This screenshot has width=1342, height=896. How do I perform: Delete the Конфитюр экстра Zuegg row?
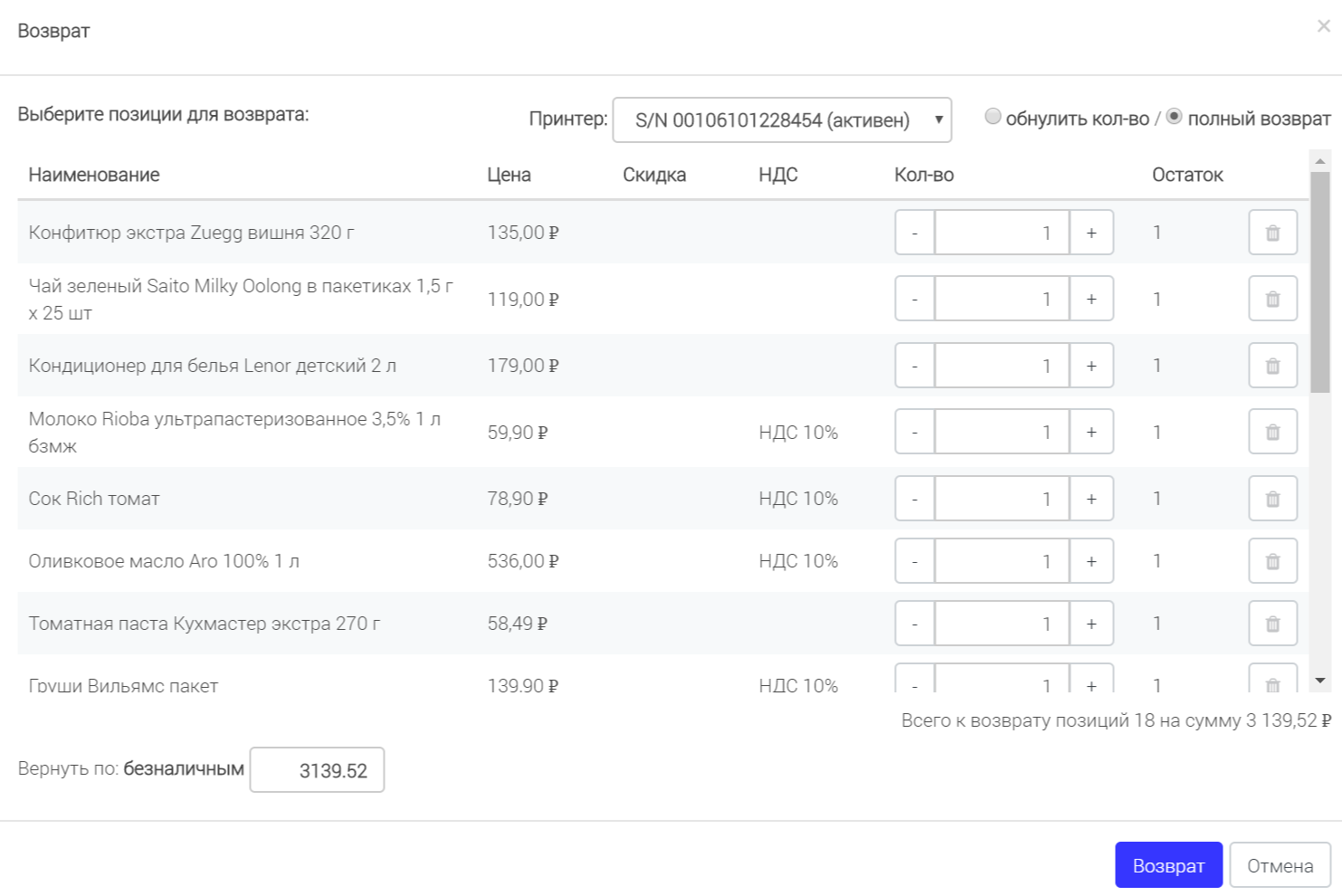[1272, 233]
